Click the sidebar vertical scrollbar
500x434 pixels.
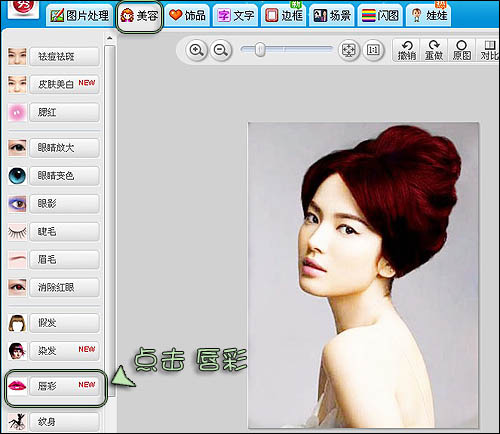110,221
